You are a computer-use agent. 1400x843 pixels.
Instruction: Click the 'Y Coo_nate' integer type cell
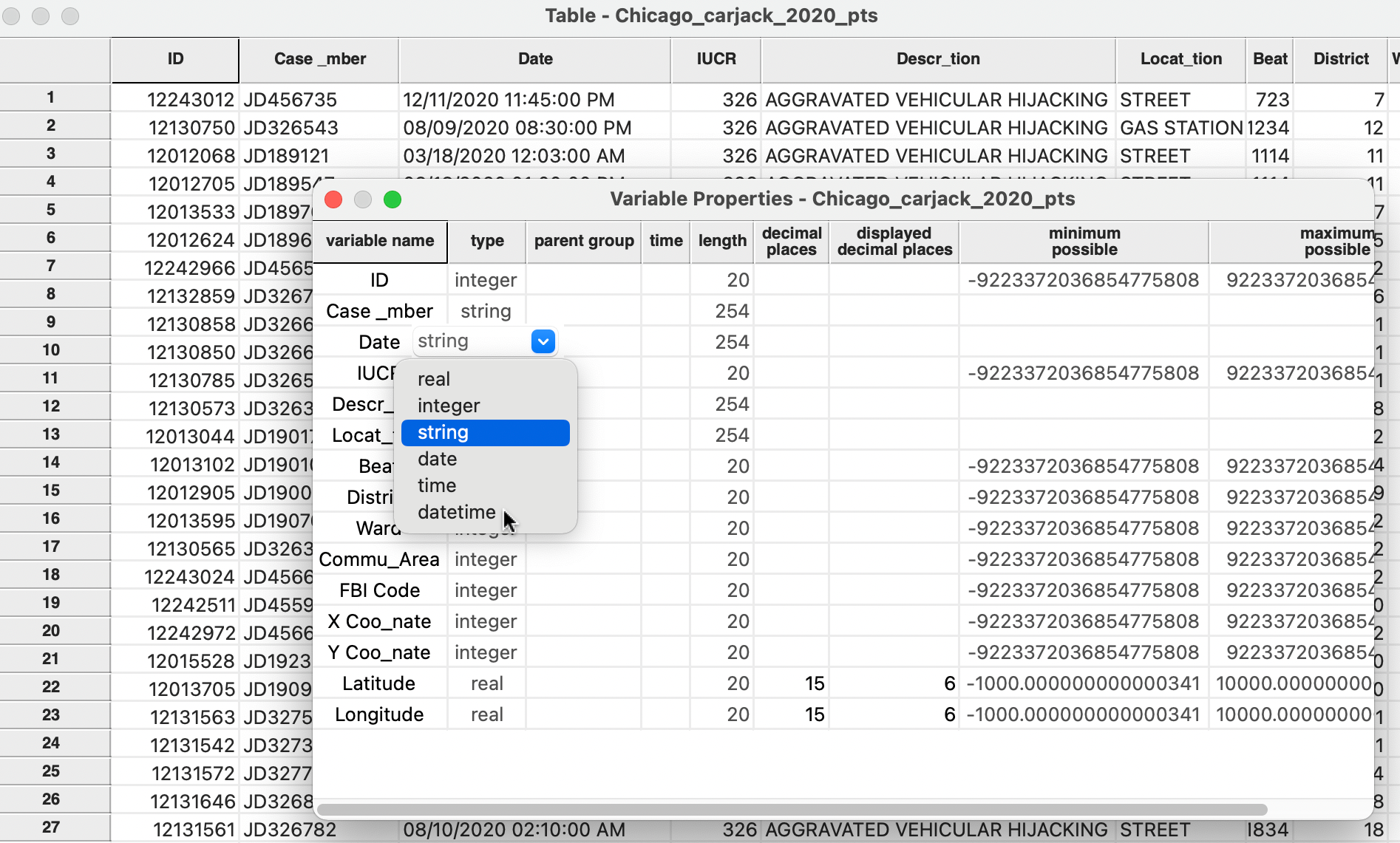486,652
